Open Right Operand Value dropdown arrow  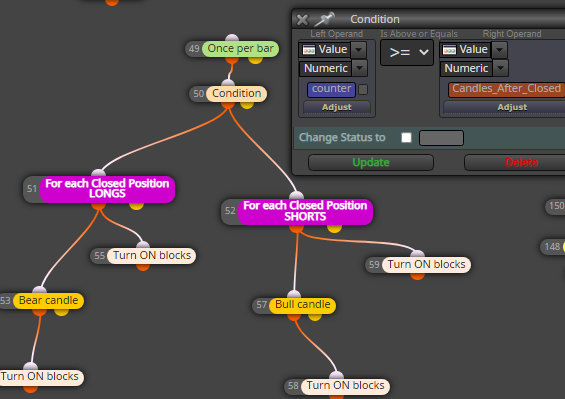(499, 50)
